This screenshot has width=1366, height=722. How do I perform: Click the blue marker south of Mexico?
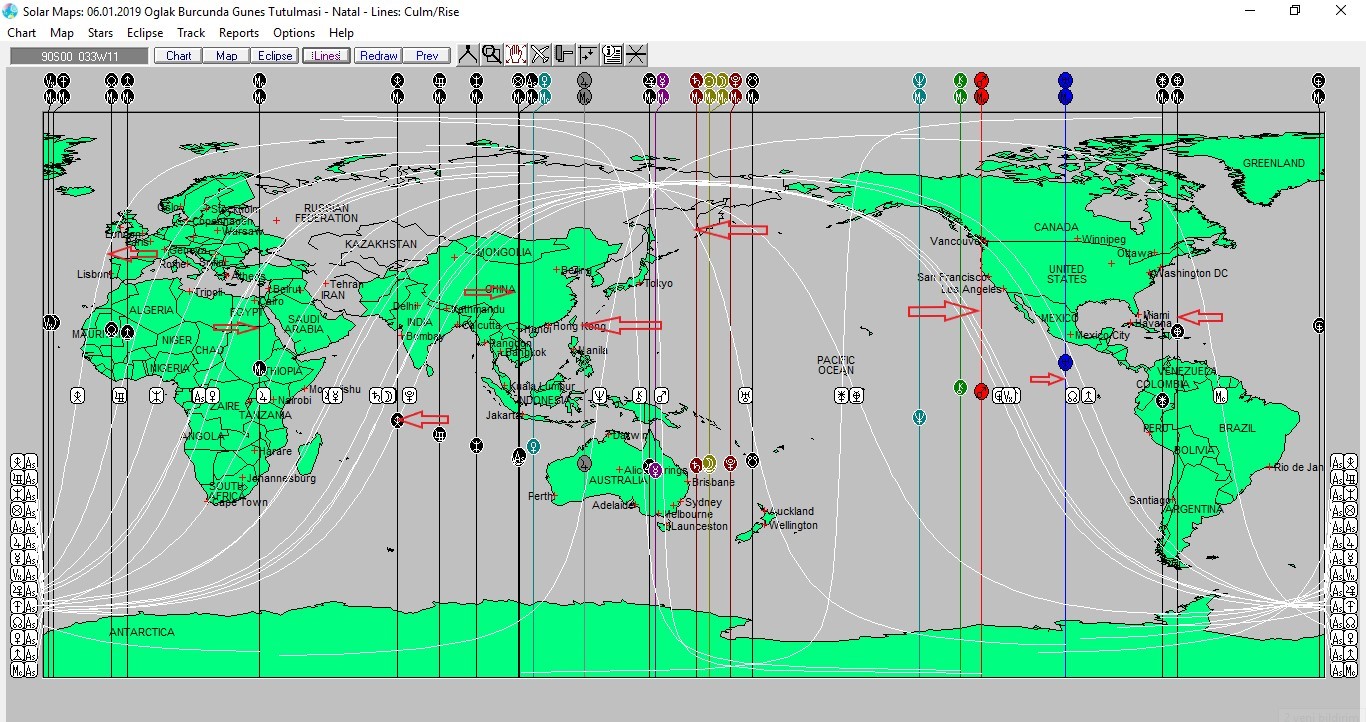coord(1065,362)
